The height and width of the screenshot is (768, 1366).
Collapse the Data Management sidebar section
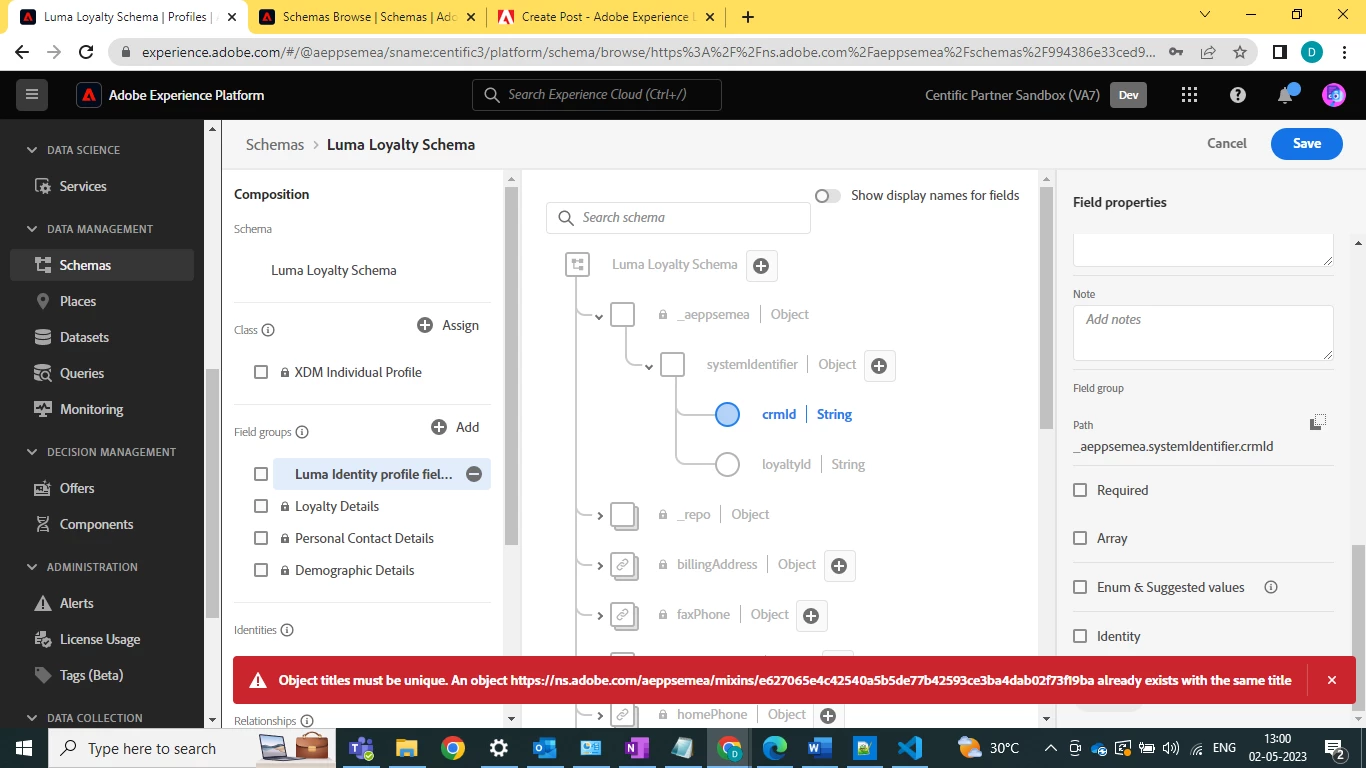click(31, 229)
